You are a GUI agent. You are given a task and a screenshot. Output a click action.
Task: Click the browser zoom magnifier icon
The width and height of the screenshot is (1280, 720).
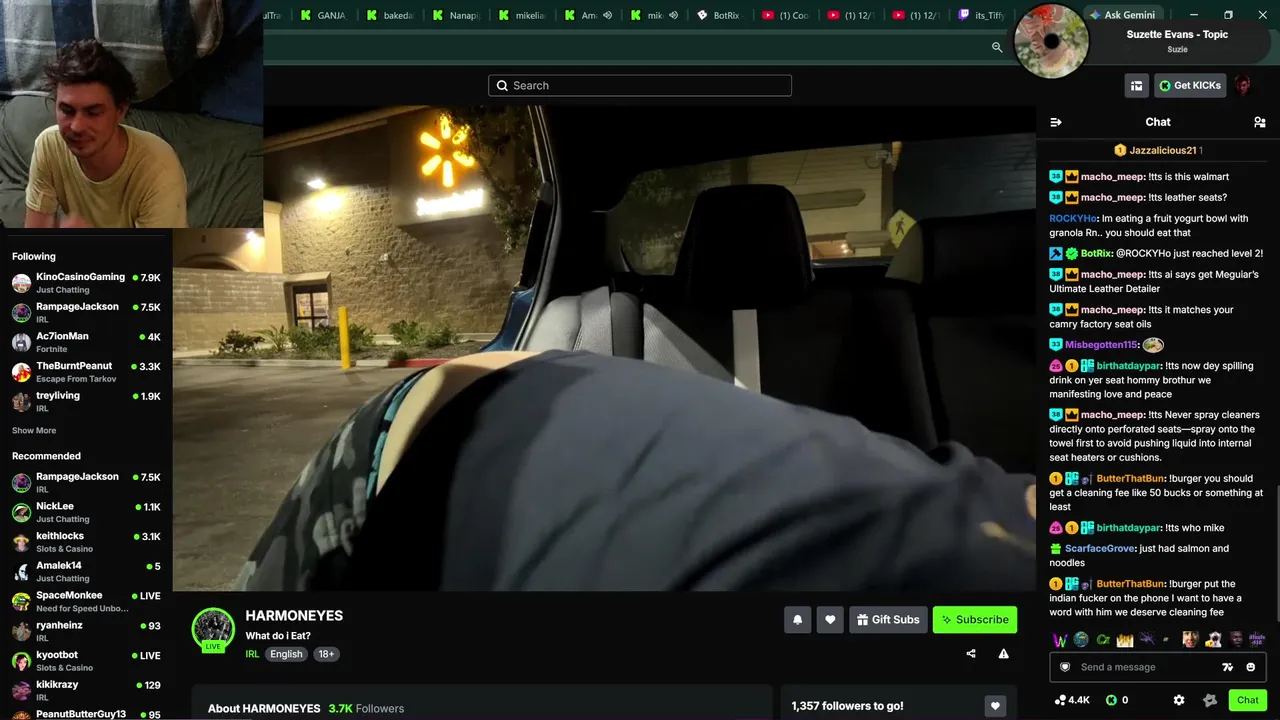point(997,47)
